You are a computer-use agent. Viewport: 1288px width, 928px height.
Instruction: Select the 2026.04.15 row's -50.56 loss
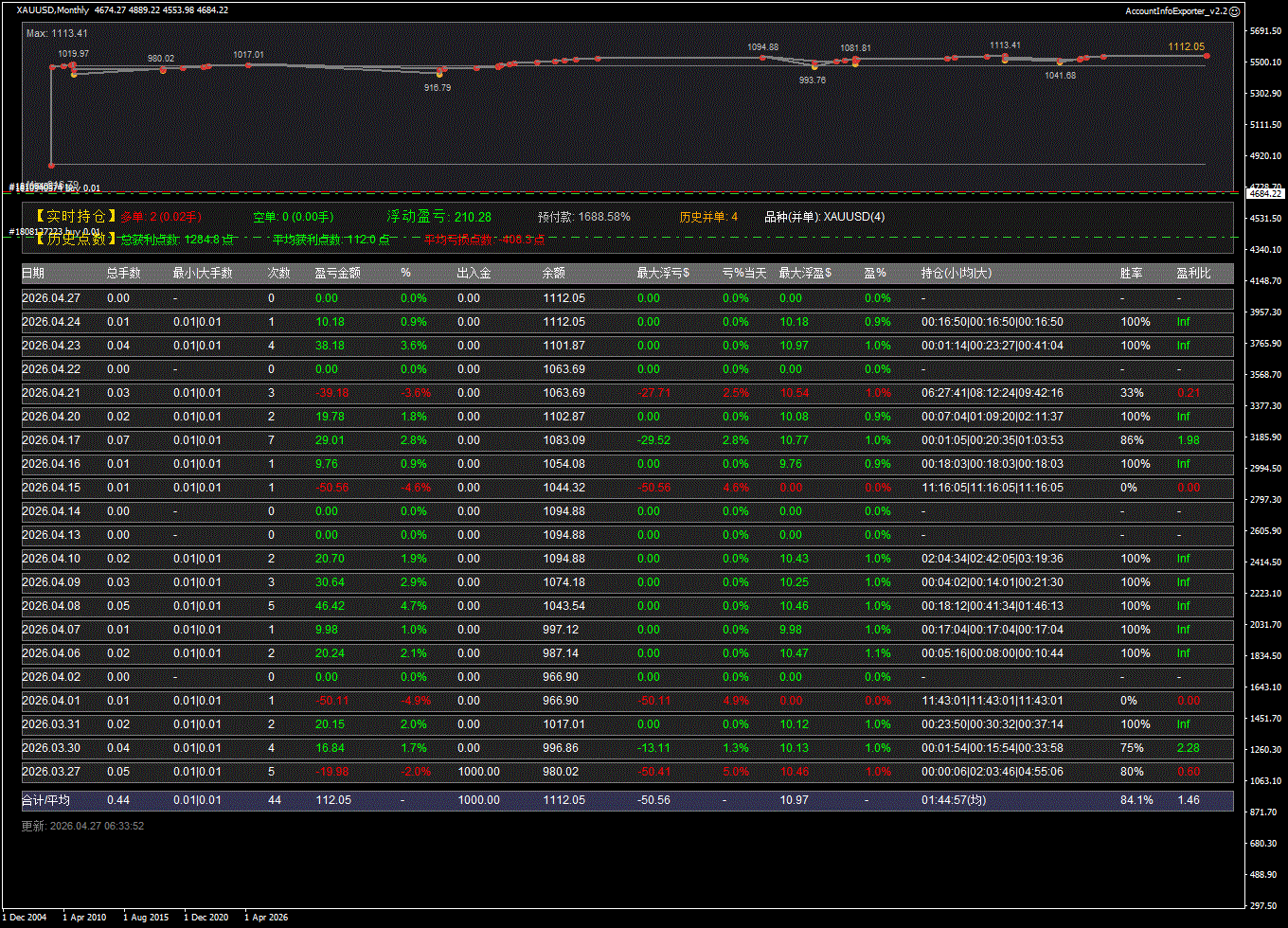331,488
